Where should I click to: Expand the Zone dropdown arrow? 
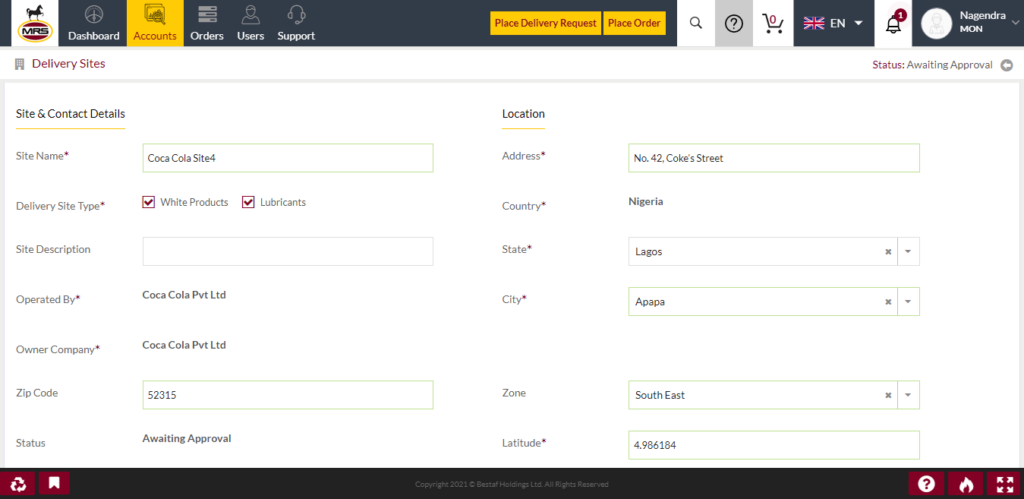[908, 395]
